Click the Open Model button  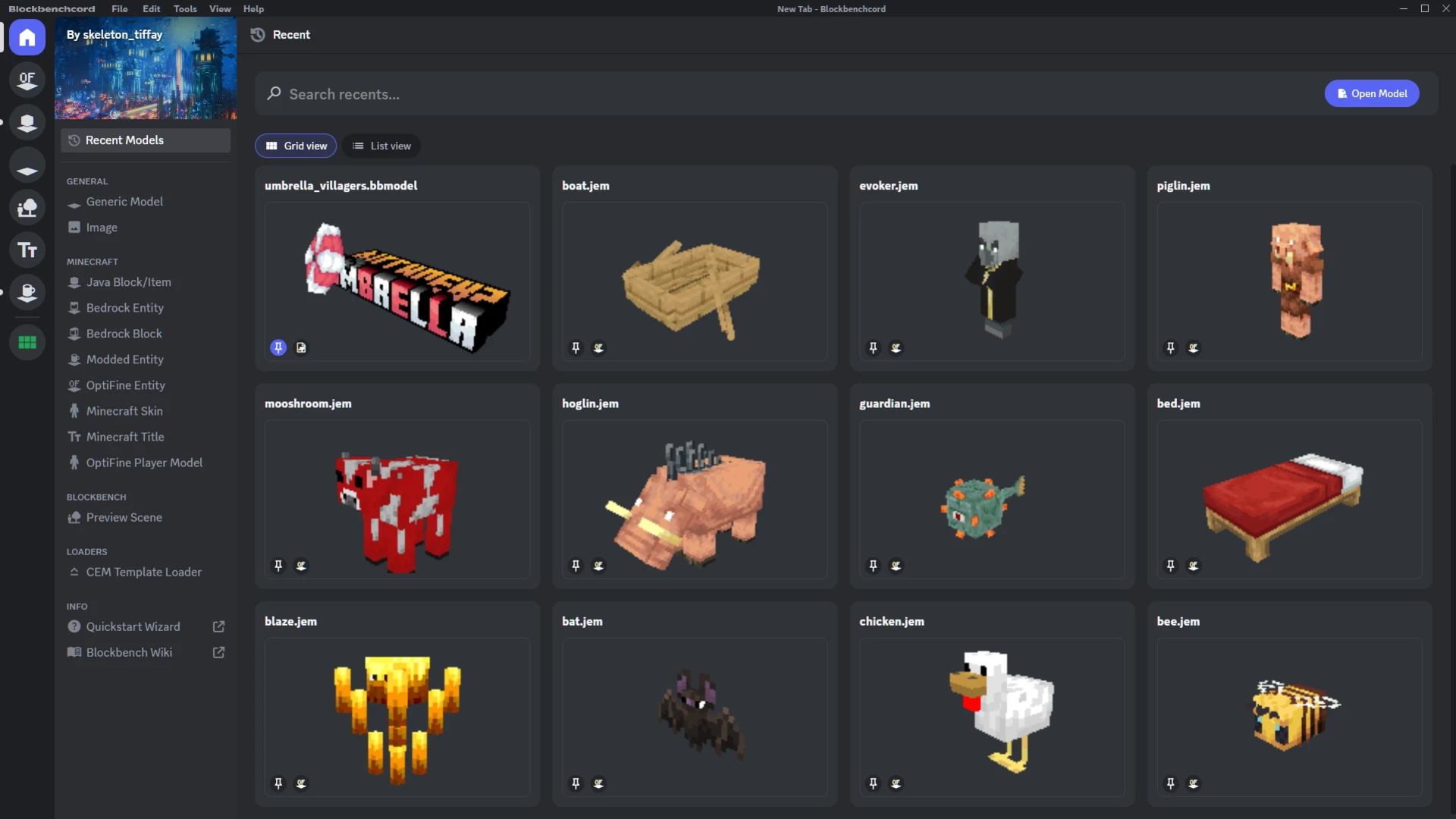pyautogui.click(x=1371, y=93)
